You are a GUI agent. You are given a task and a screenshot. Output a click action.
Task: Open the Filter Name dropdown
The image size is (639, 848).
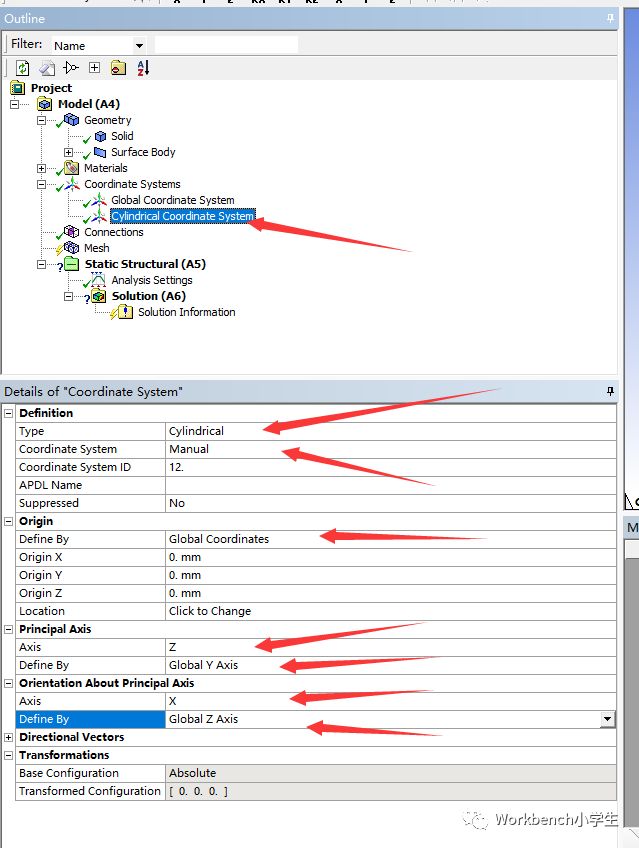point(139,45)
